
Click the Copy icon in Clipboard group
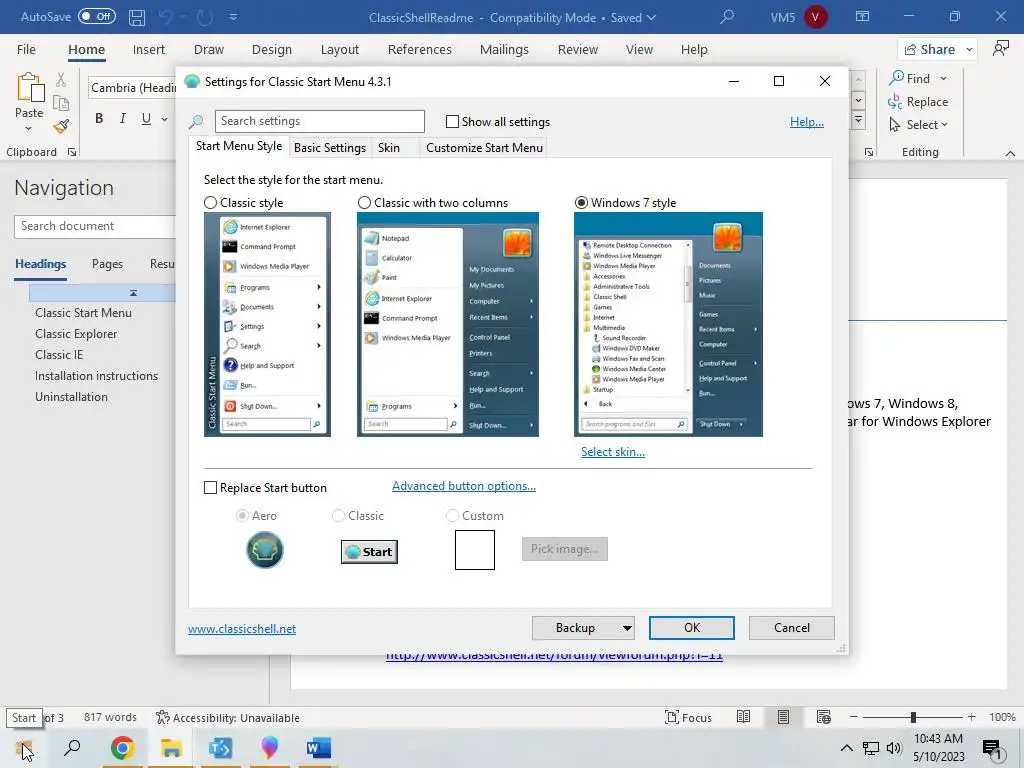click(61, 103)
